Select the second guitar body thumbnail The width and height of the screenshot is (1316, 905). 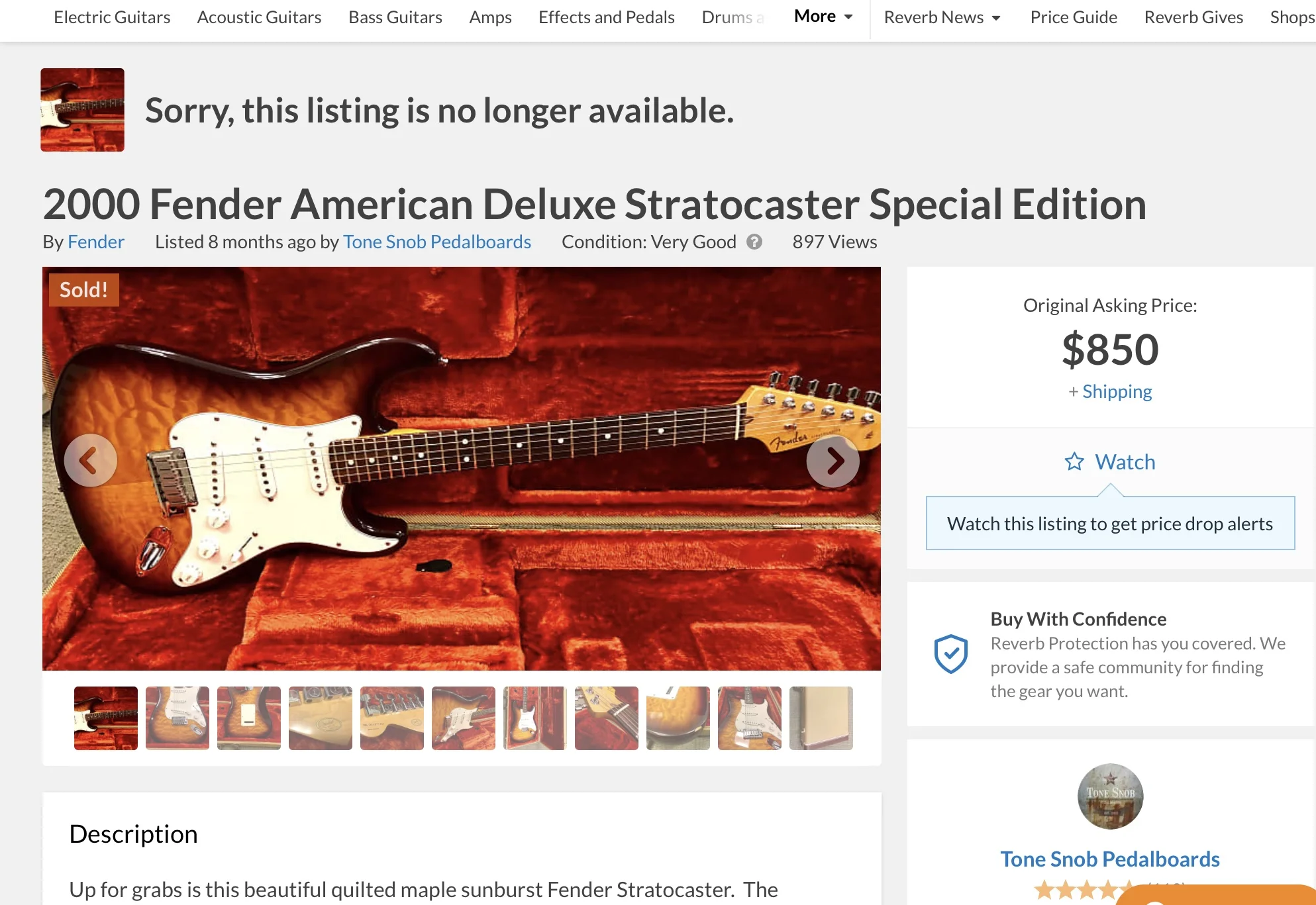(x=177, y=718)
